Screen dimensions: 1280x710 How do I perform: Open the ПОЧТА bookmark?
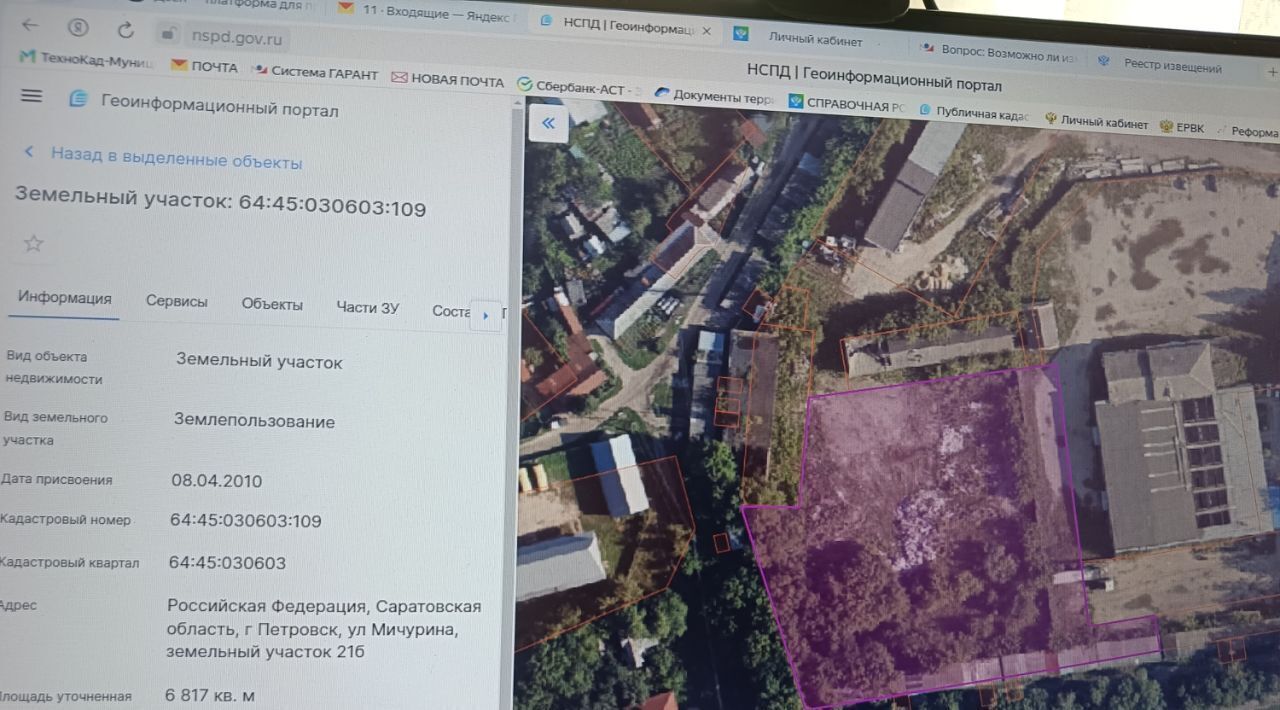click(x=204, y=67)
